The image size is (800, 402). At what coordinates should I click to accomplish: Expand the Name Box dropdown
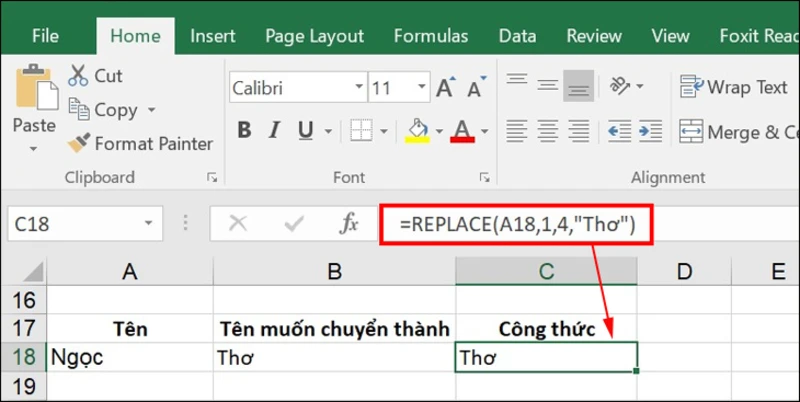click(148, 223)
